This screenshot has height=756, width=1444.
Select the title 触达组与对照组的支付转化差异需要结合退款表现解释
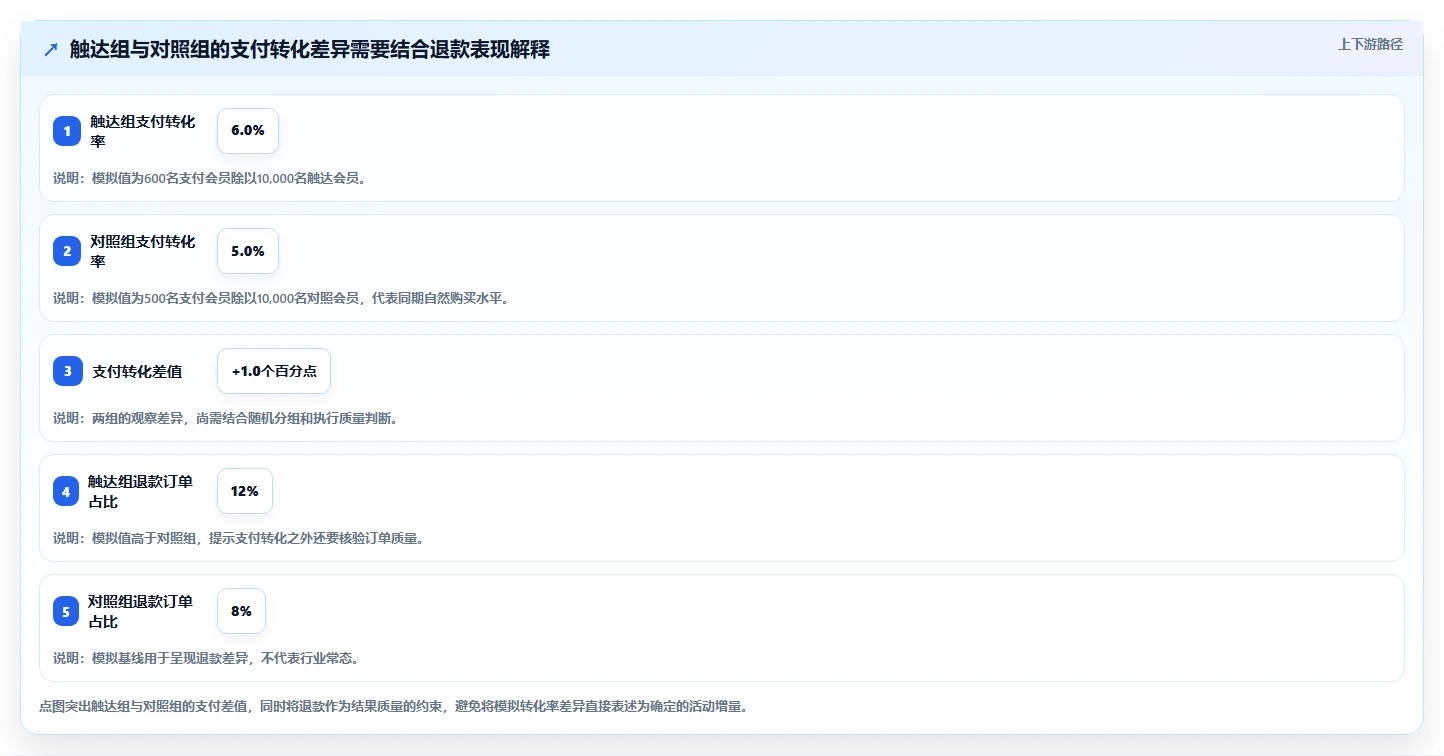(x=310, y=49)
